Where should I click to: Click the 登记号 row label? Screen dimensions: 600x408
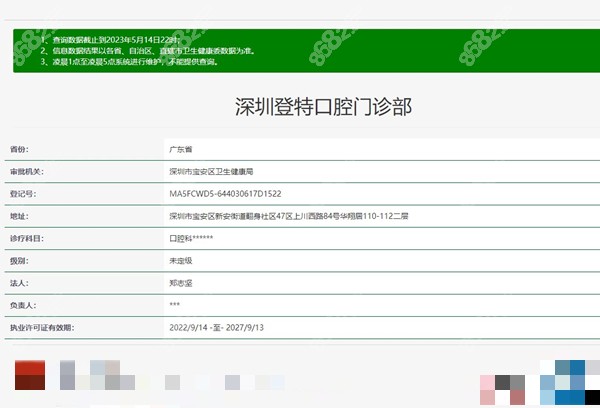click(23, 194)
